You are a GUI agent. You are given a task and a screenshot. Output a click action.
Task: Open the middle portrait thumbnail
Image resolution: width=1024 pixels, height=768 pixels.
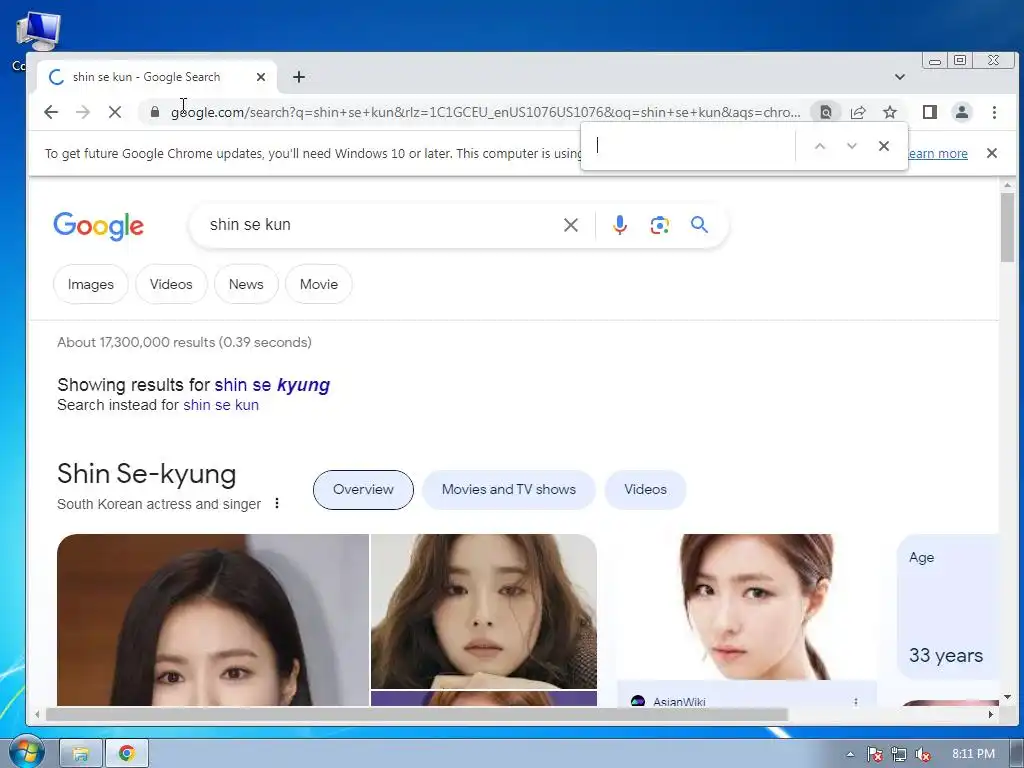[484, 611]
